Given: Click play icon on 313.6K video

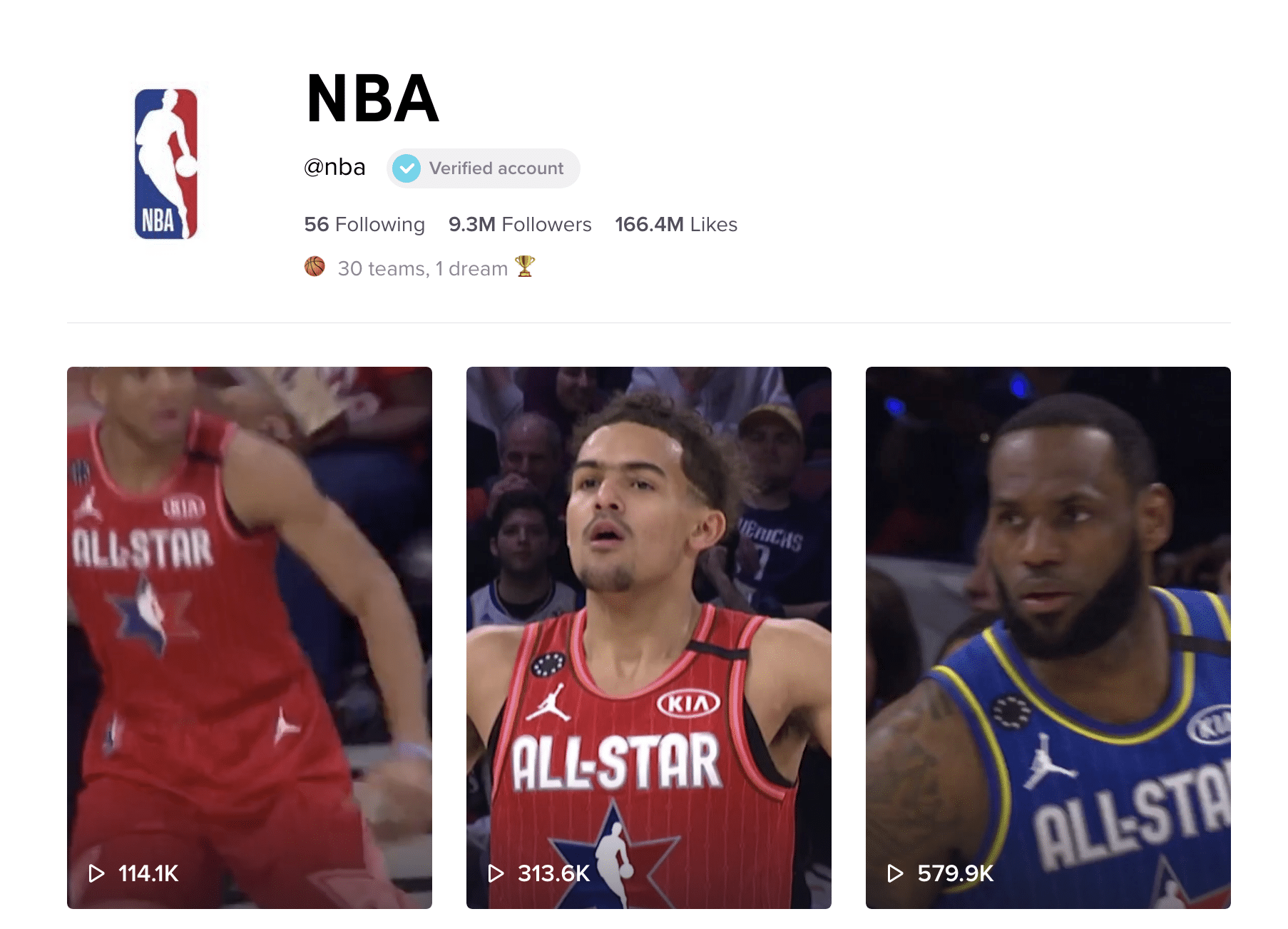Looking at the screenshot, I should pos(496,873).
